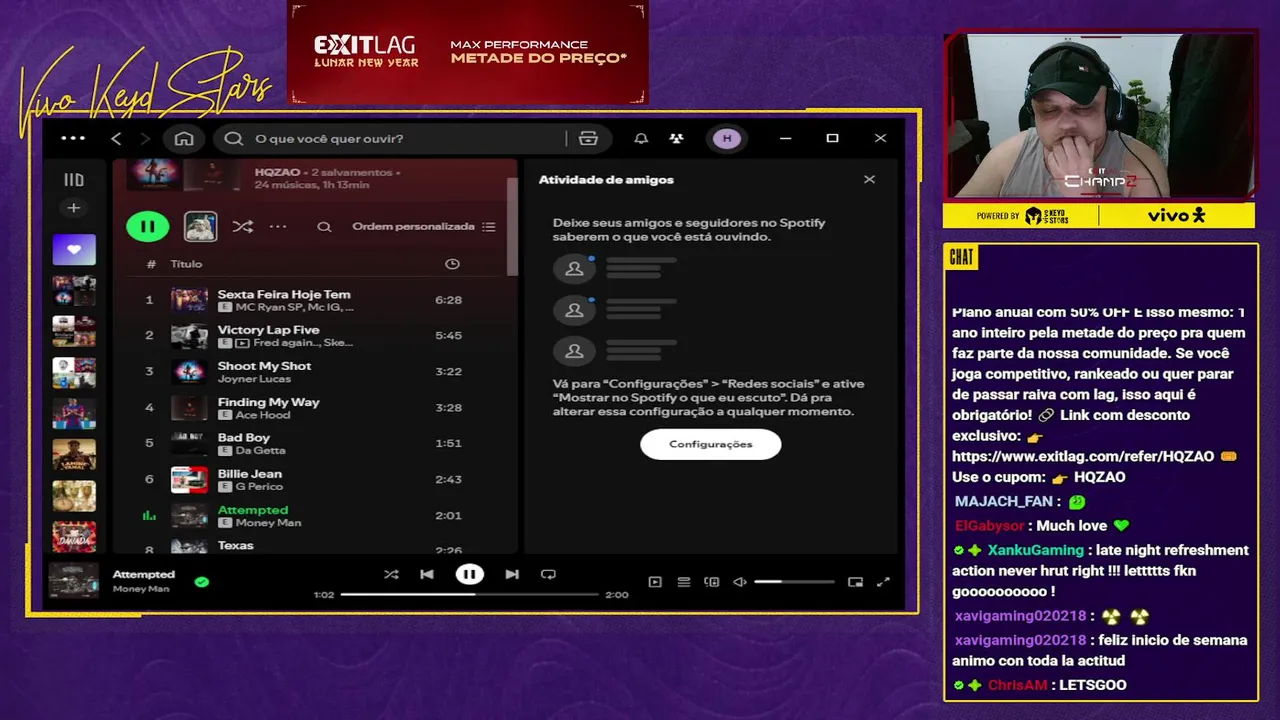Open artist link 'G Perico'
1280x720 pixels.
point(259,487)
